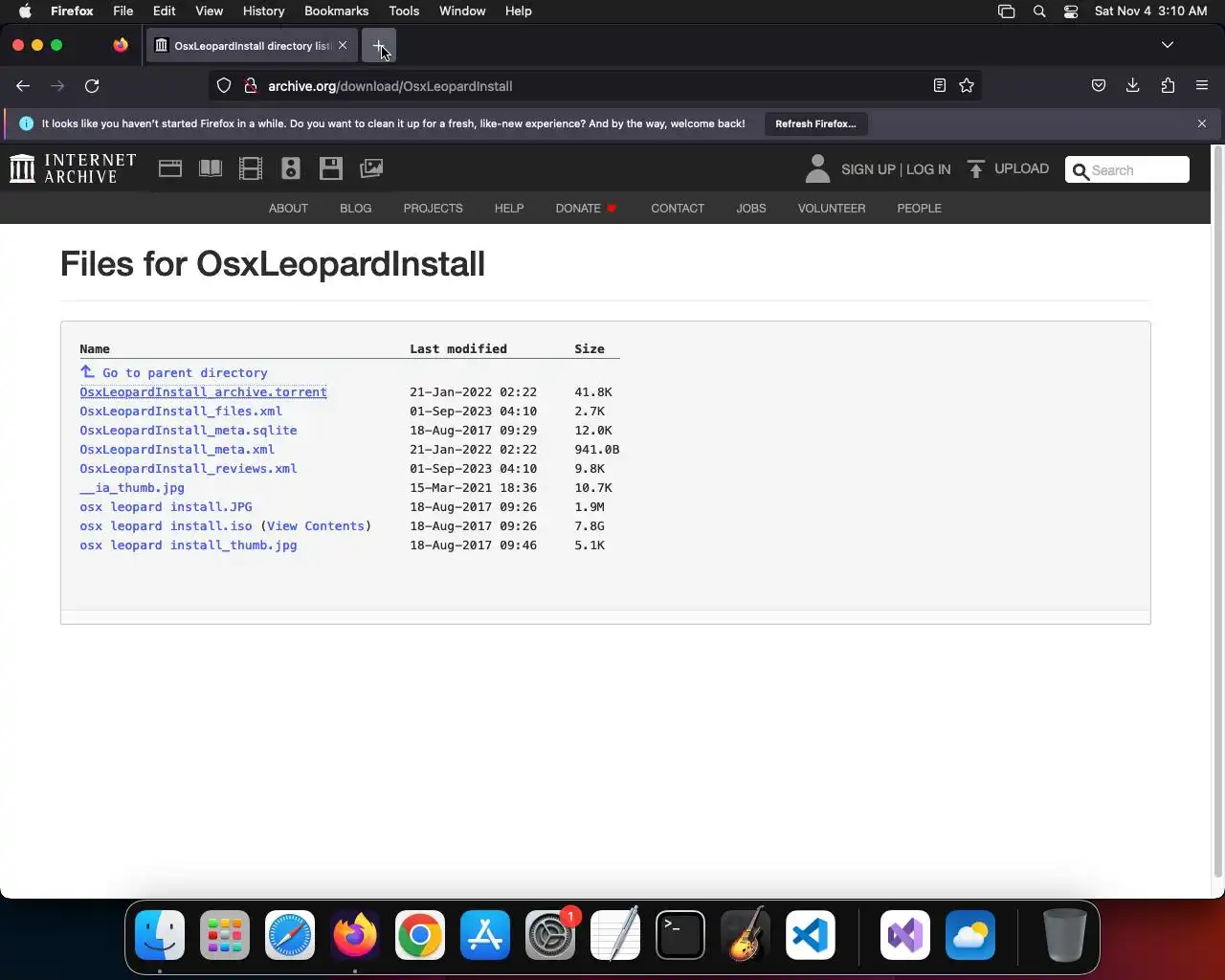Open OsxLeopardInstall_files.xml
This screenshot has height=980, width=1225.
click(x=181, y=411)
